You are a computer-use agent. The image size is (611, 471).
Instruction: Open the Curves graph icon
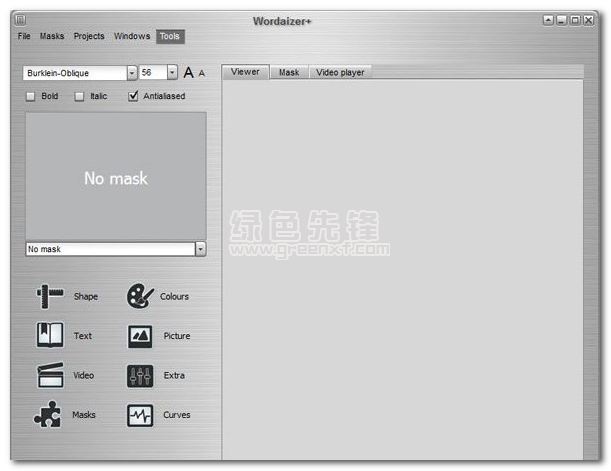pyautogui.click(x=140, y=415)
